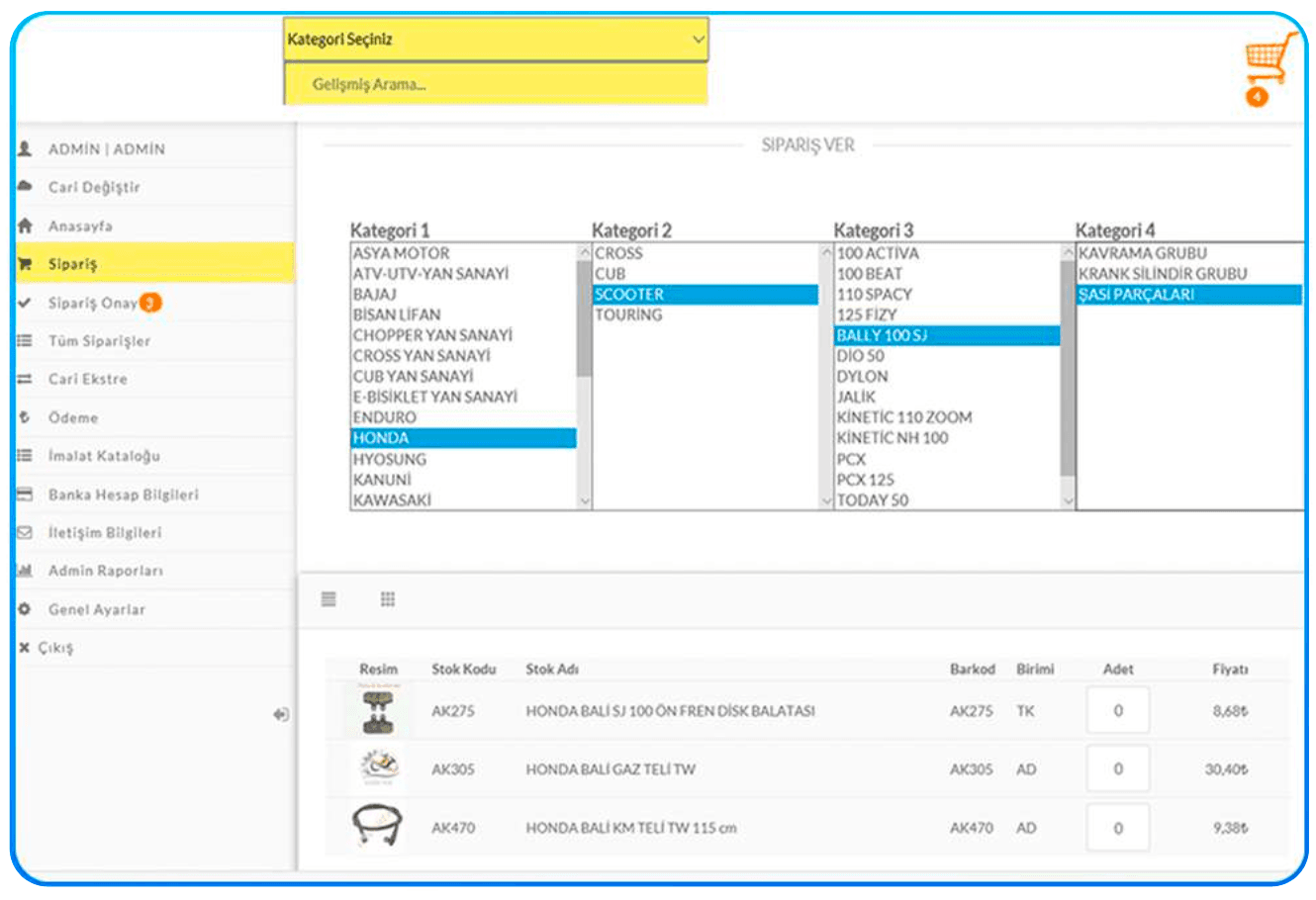Click down arrow of Kategori 3 list
The height and width of the screenshot is (900, 1316).
(x=1068, y=501)
